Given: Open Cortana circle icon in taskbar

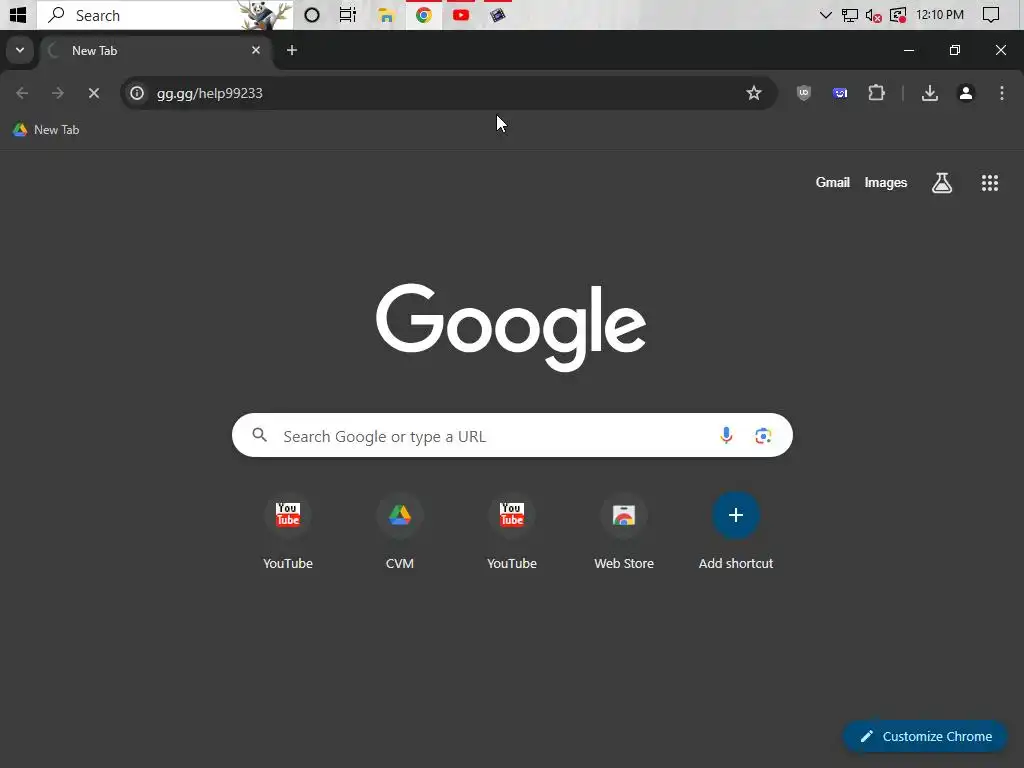Looking at the screenshot, I should (x=312, y=14).
